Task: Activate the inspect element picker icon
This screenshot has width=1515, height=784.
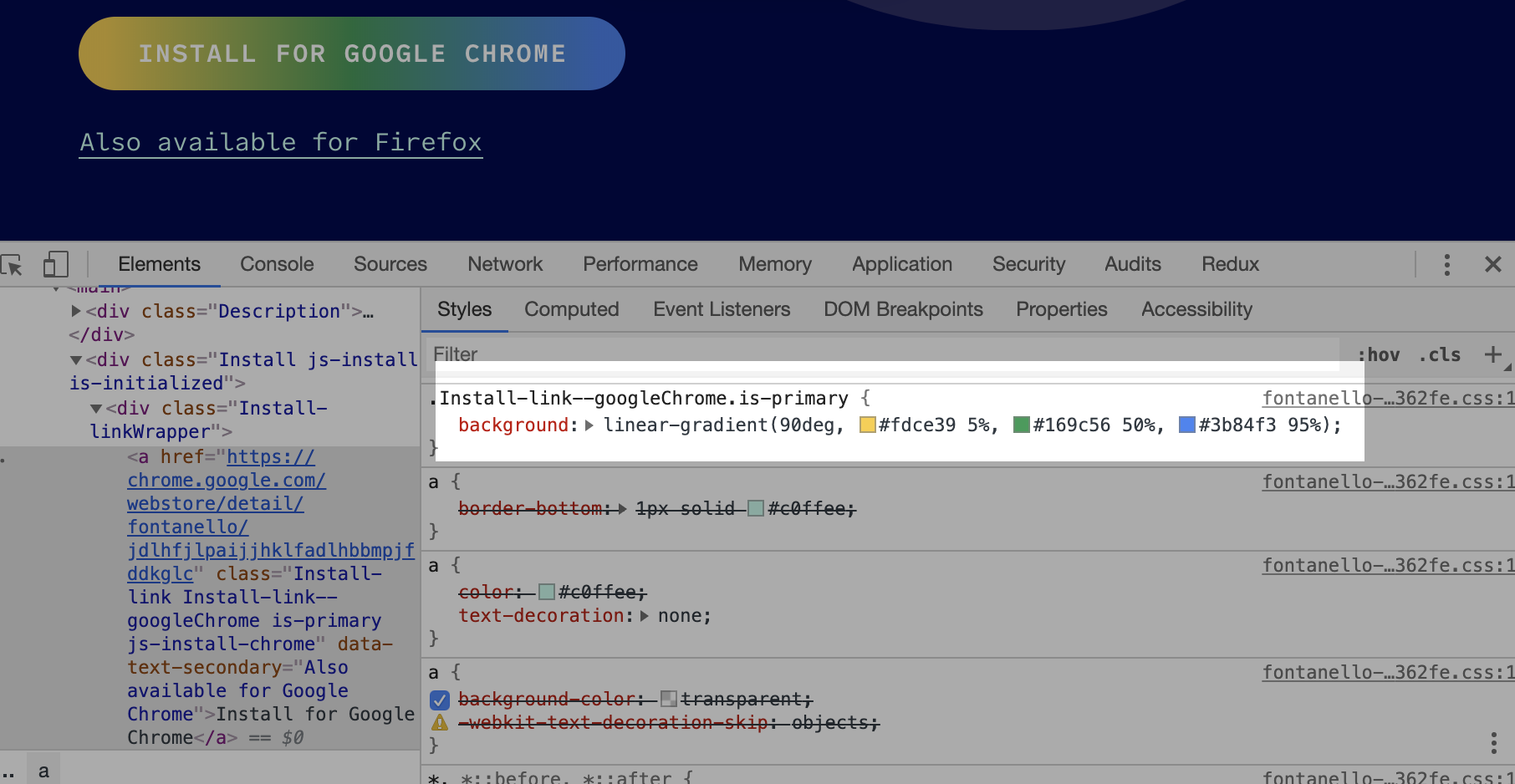Action: 13,265
